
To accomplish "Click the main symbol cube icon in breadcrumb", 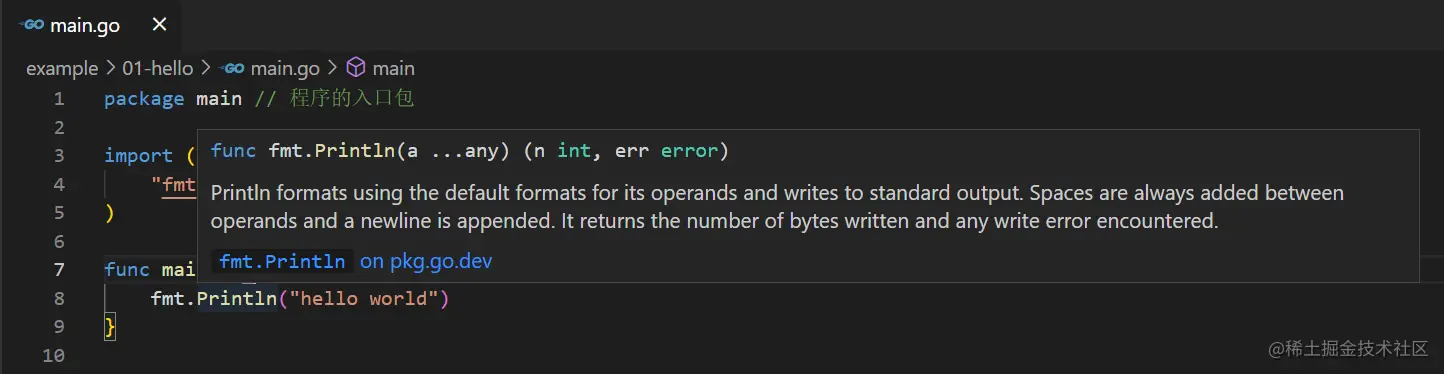I will click(x=355, y=68).
